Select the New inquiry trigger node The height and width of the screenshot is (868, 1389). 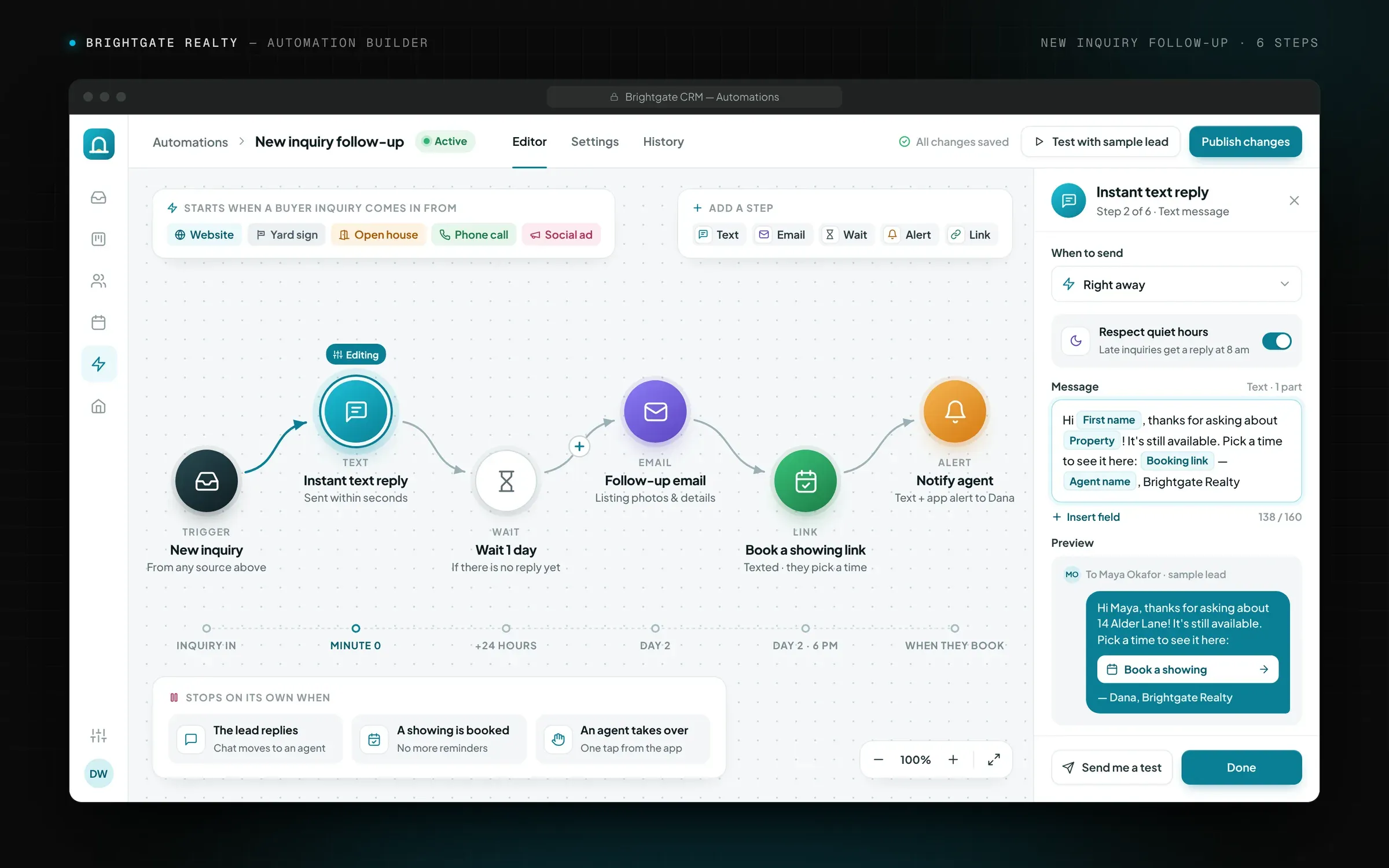click(x=207, y=481)
